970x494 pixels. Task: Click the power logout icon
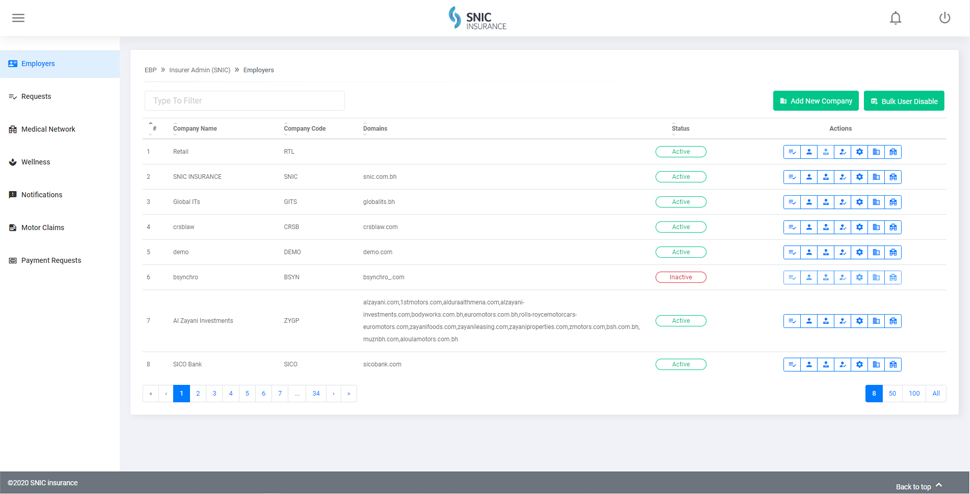click(x=945, y=18)
